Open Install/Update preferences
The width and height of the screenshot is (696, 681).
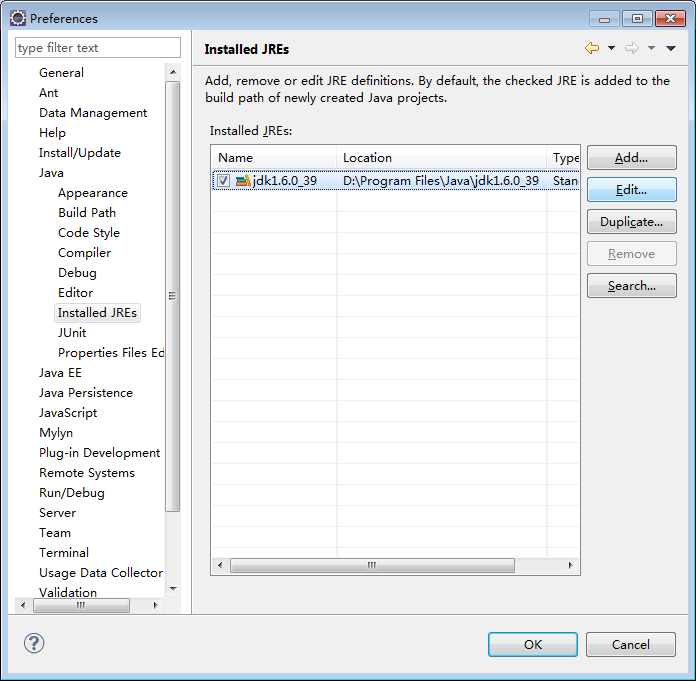pyautogui.click(x=80, y=153)
